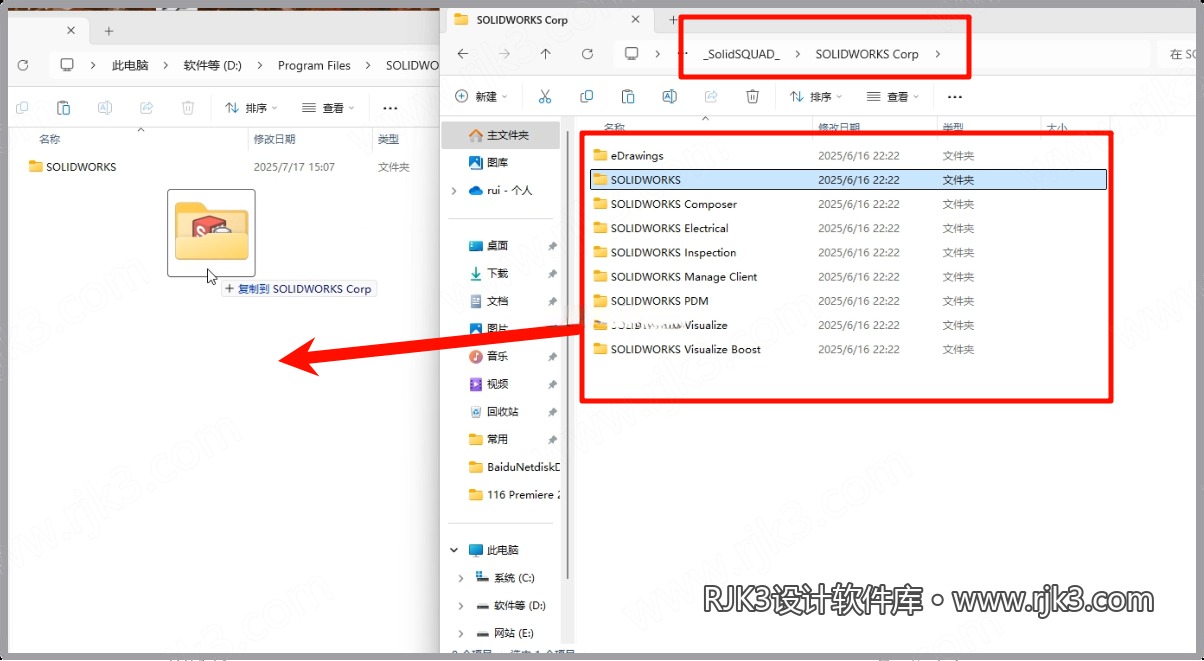Image resolution: width=1204 pixels, height=661 pixels.
Task: Click Copy icon in left window toolbar
Action: [x=22, y=108]
